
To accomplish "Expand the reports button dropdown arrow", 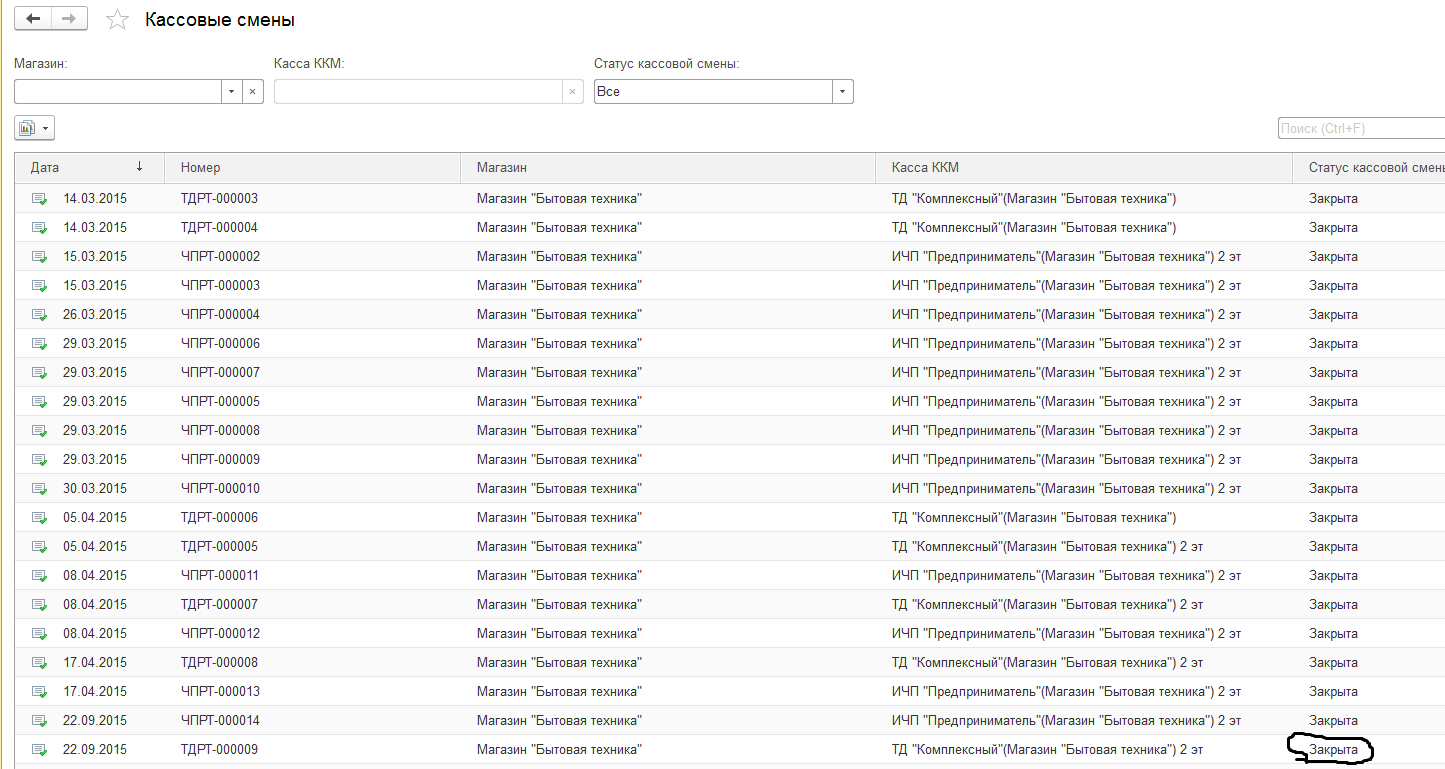I will click(46, 128).
